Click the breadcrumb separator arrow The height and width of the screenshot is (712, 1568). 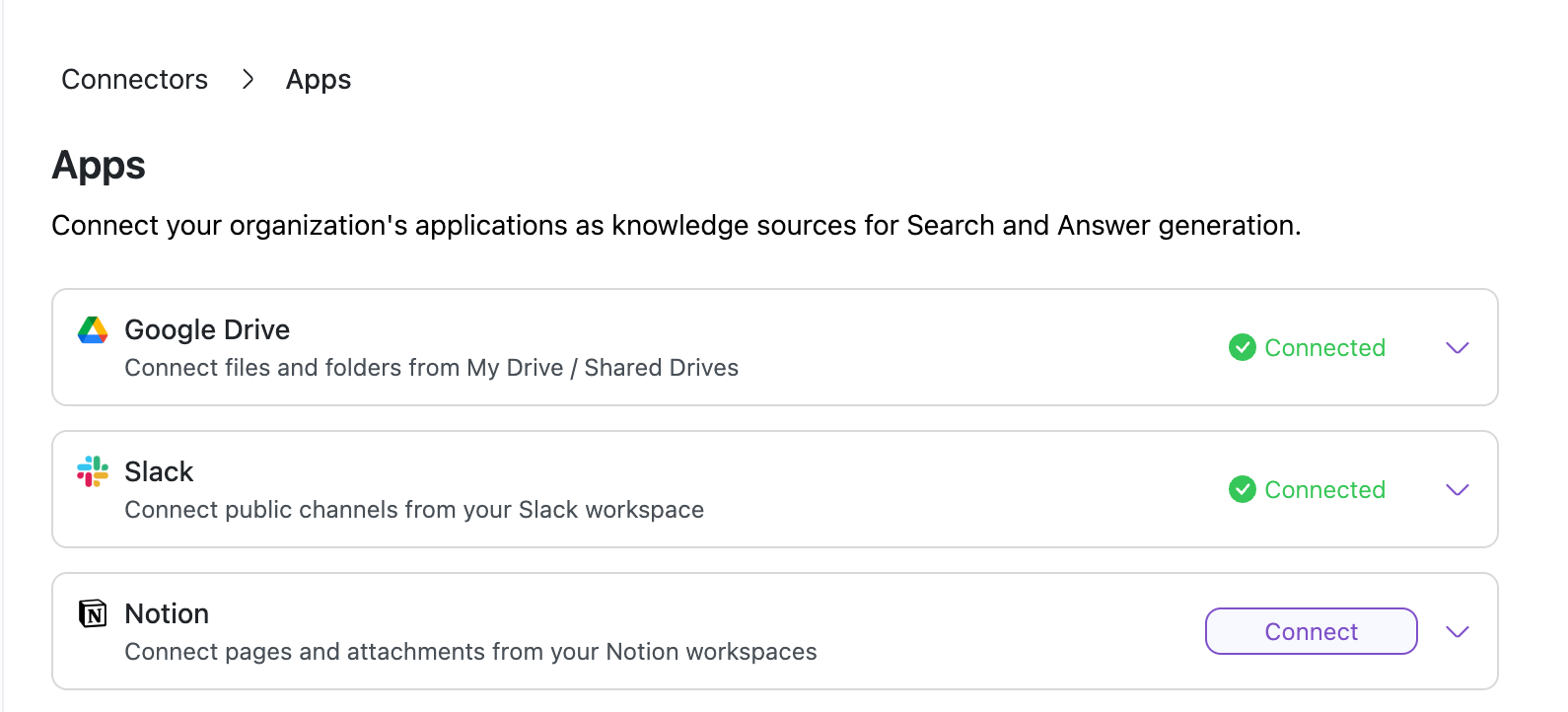pos(248,79)
